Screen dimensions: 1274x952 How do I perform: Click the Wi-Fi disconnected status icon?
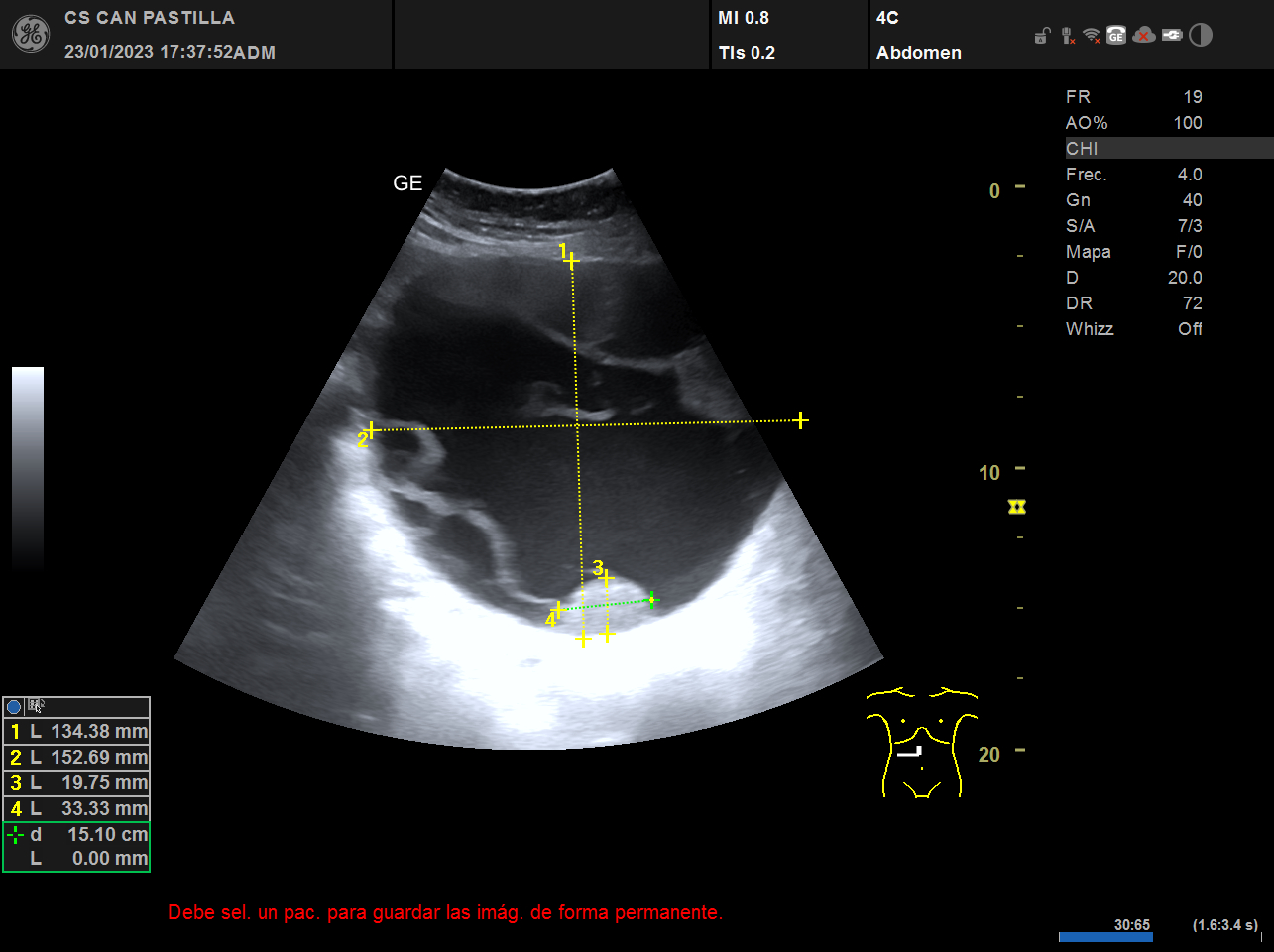[1092, 36]
